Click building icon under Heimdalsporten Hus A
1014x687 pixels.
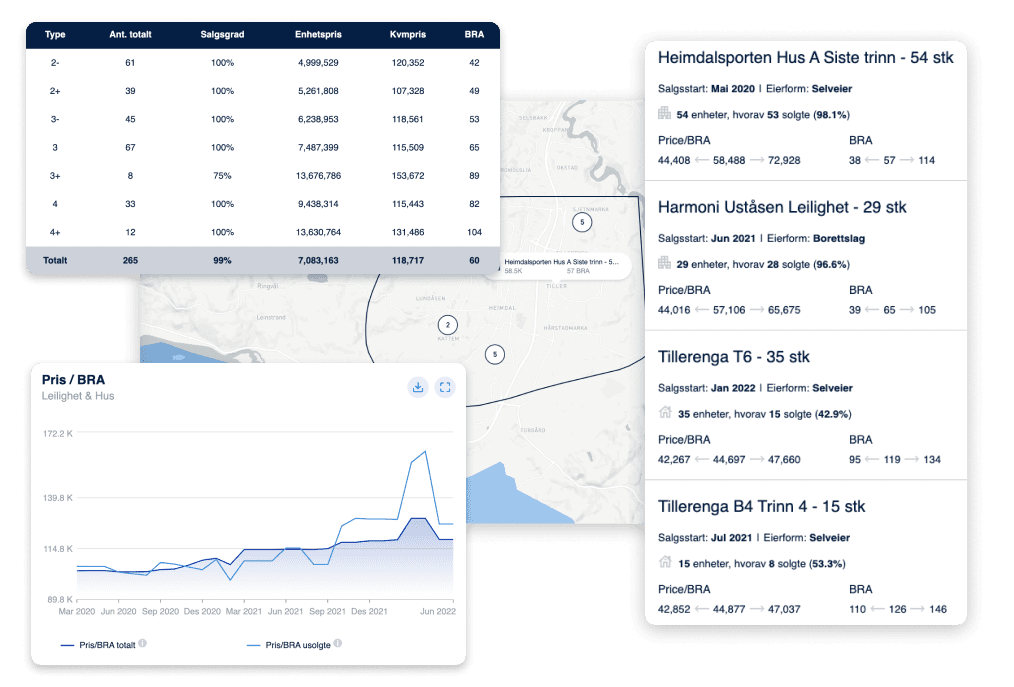[664, 113]
